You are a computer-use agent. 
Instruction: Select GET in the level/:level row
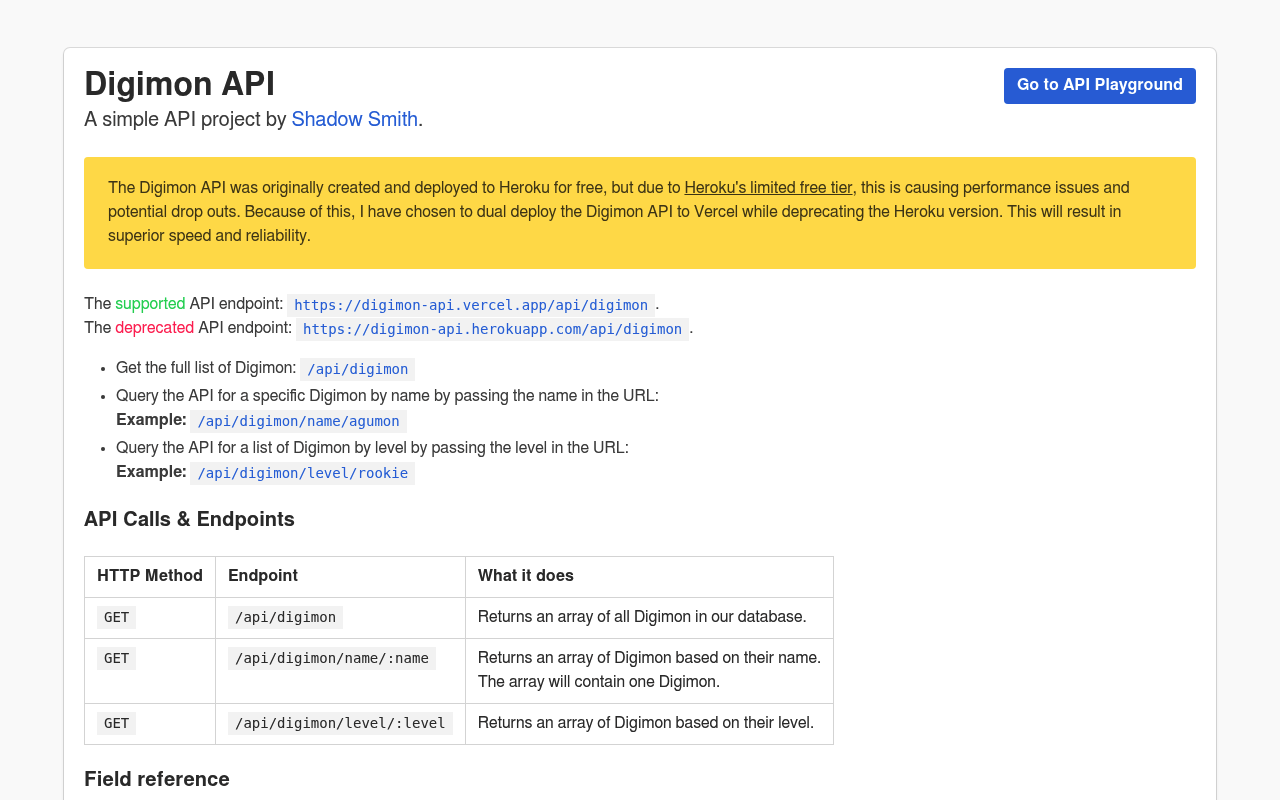[116, 723]
